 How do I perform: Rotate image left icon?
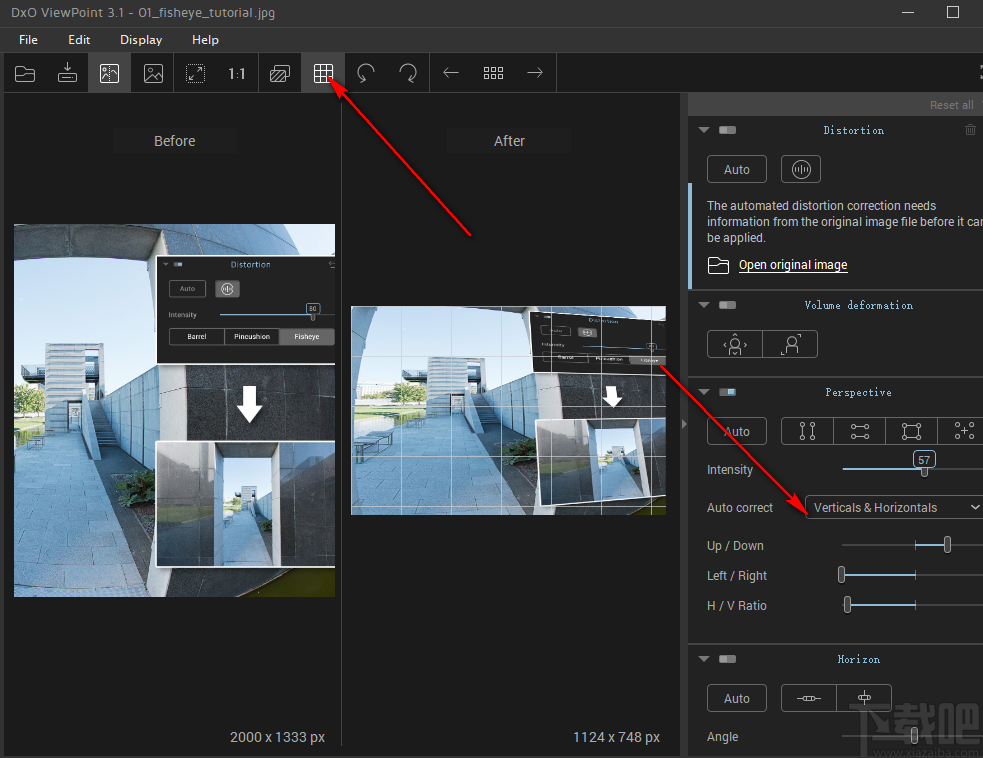point(365,73)
